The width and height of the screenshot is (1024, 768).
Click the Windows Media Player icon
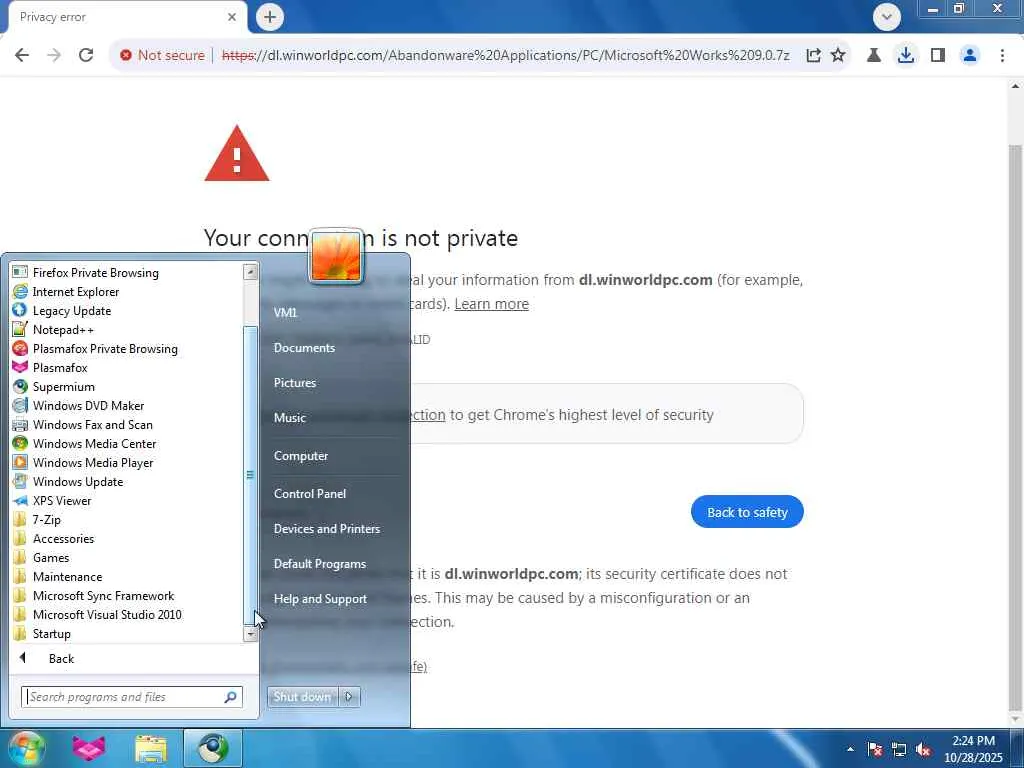coord(20,462)
